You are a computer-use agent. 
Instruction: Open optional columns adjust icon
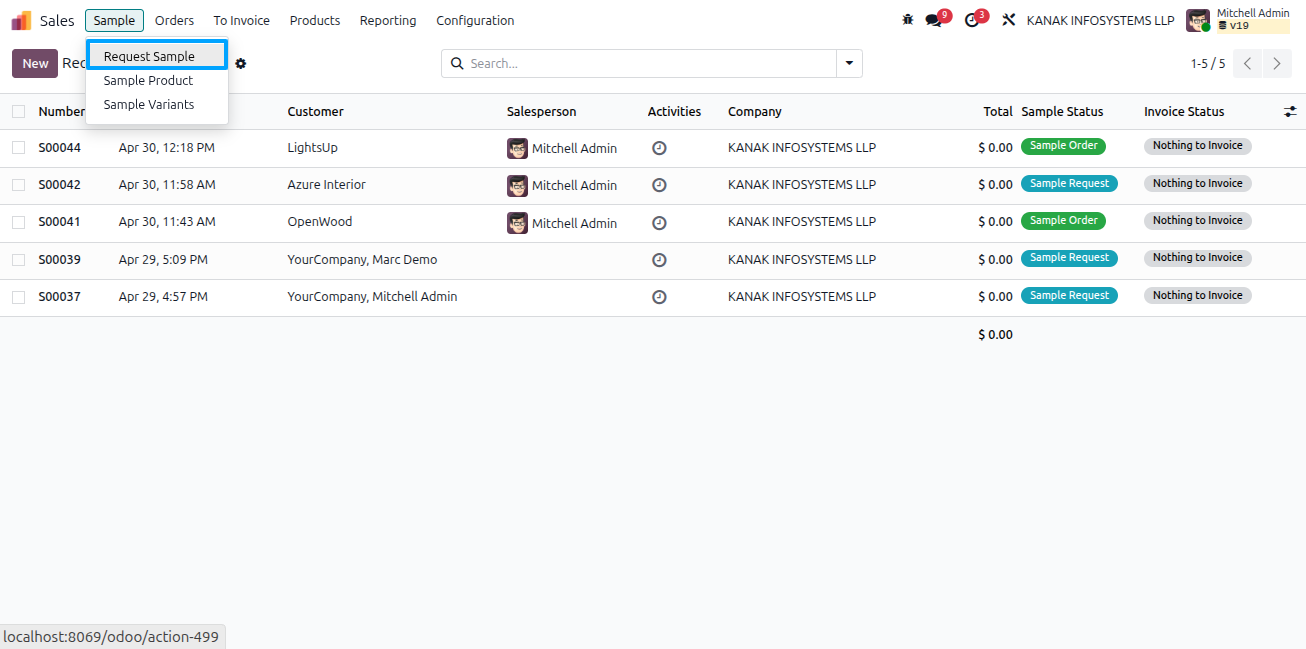[1290, 112]
